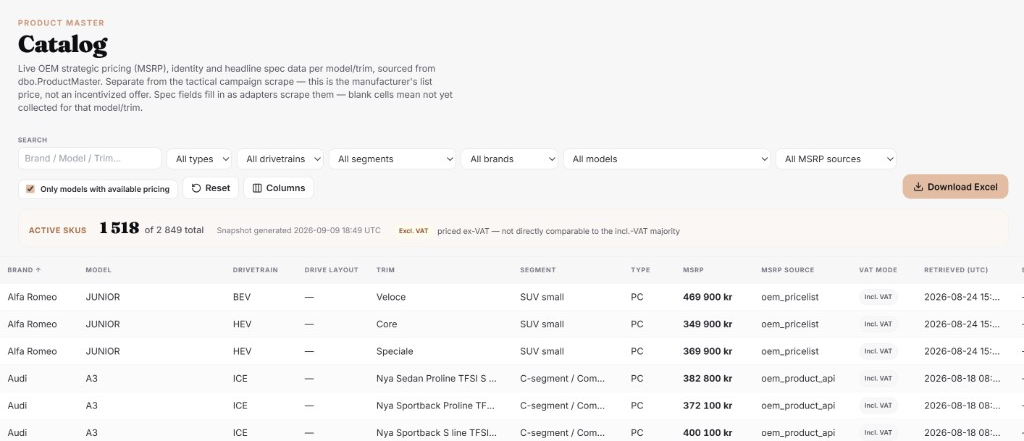Sort by the DRIVETRAIN column header
The width and height of the screenshot is (1024, 441).
tap(255, 270)
